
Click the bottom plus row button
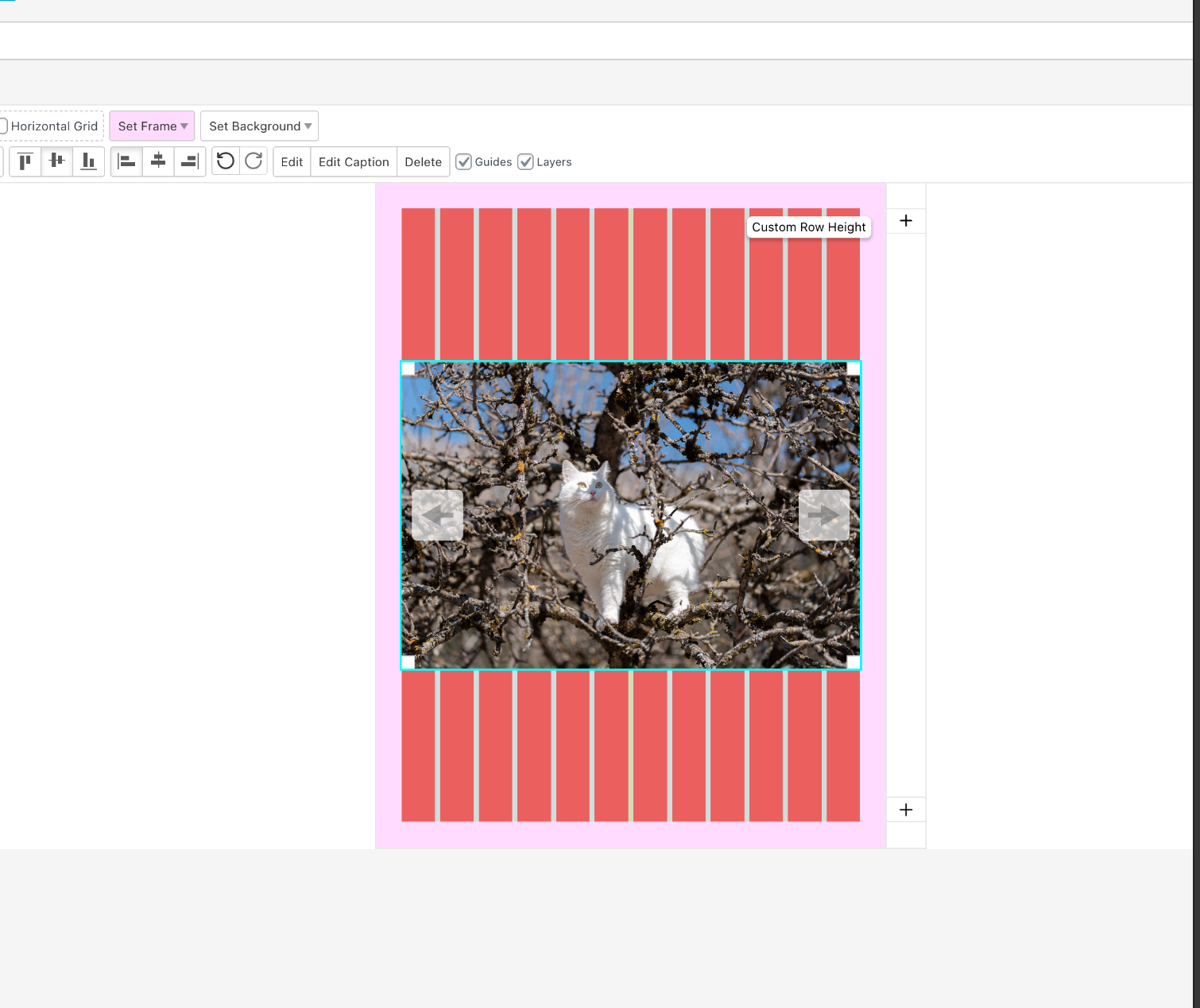click(906, 810)
